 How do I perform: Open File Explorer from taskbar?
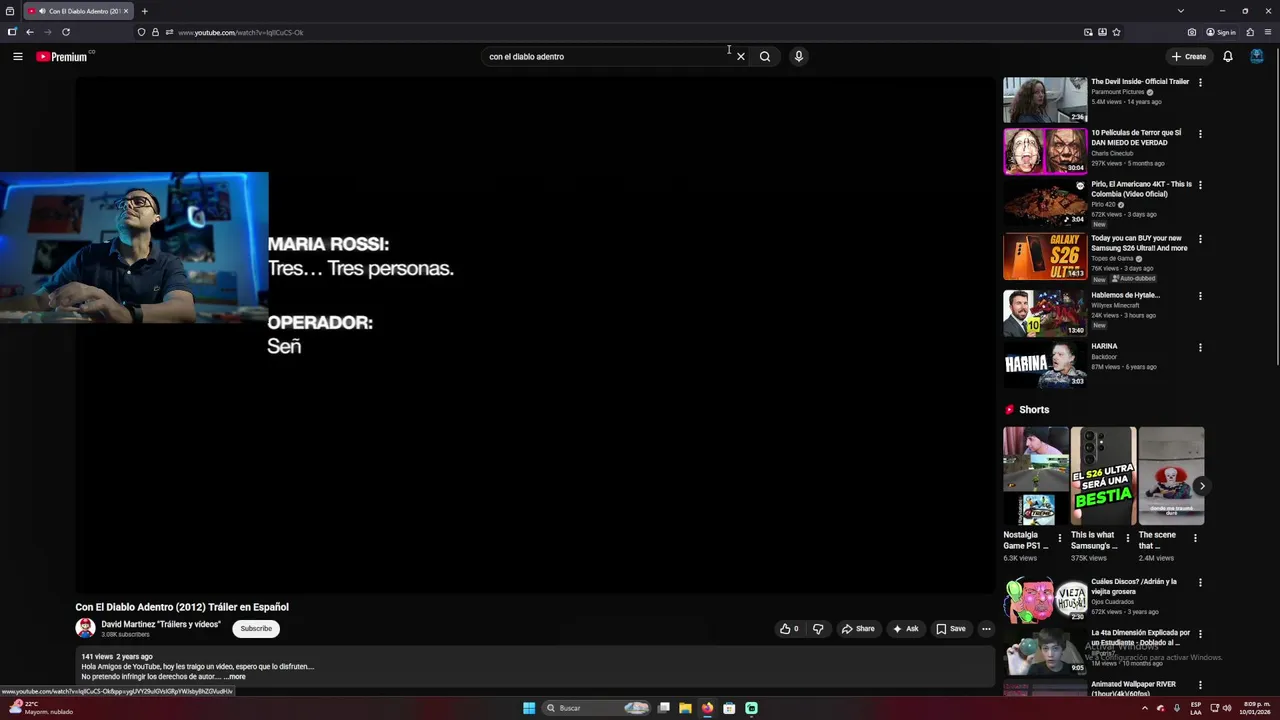coord(685,708)
